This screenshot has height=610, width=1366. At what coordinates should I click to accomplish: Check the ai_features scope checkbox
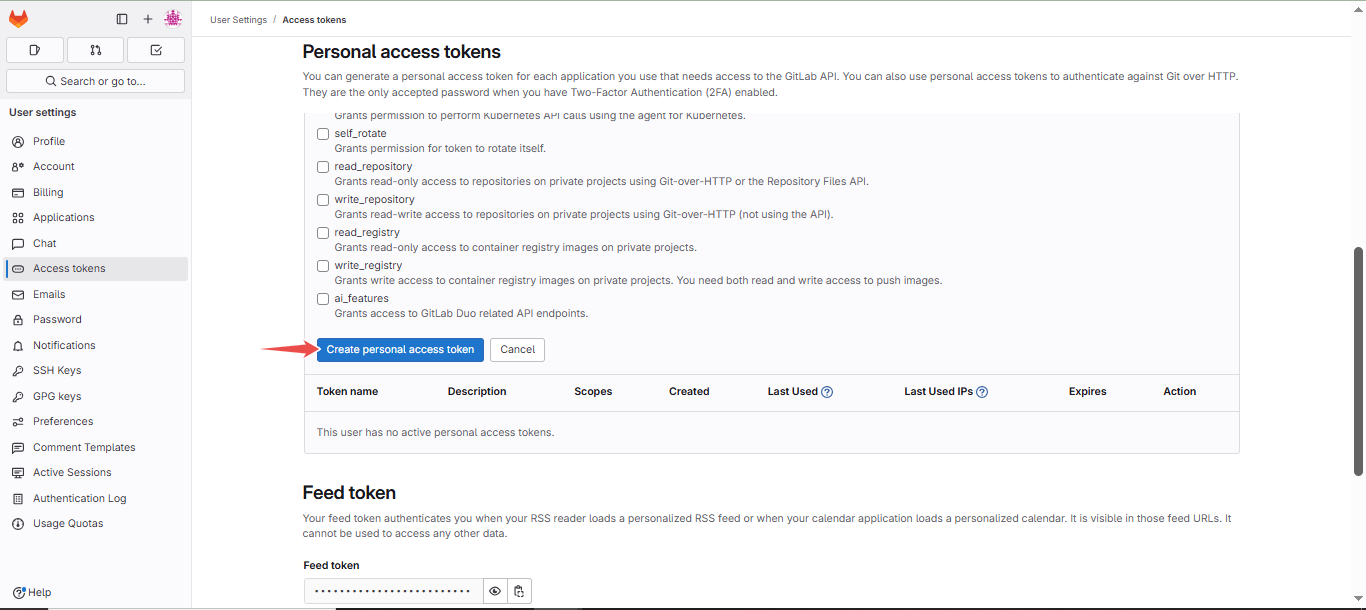(x=323, y=298)
